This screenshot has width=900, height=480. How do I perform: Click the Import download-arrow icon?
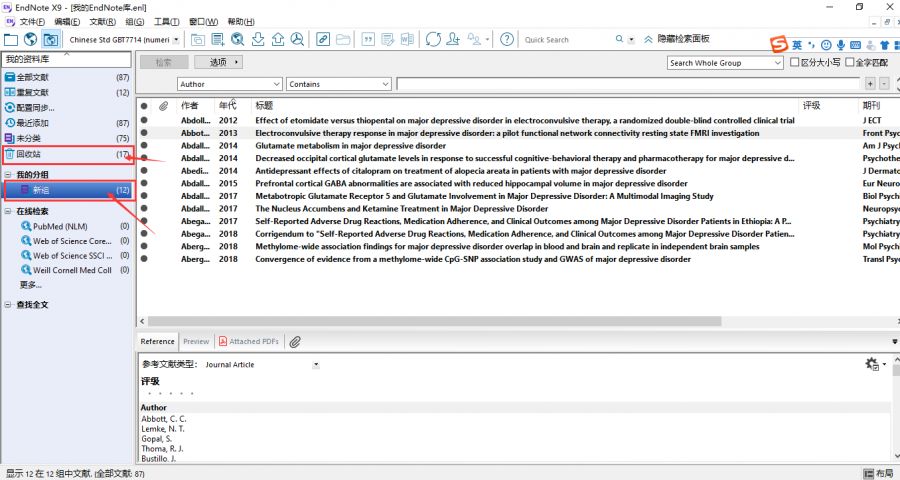click(x=258, y=40)
